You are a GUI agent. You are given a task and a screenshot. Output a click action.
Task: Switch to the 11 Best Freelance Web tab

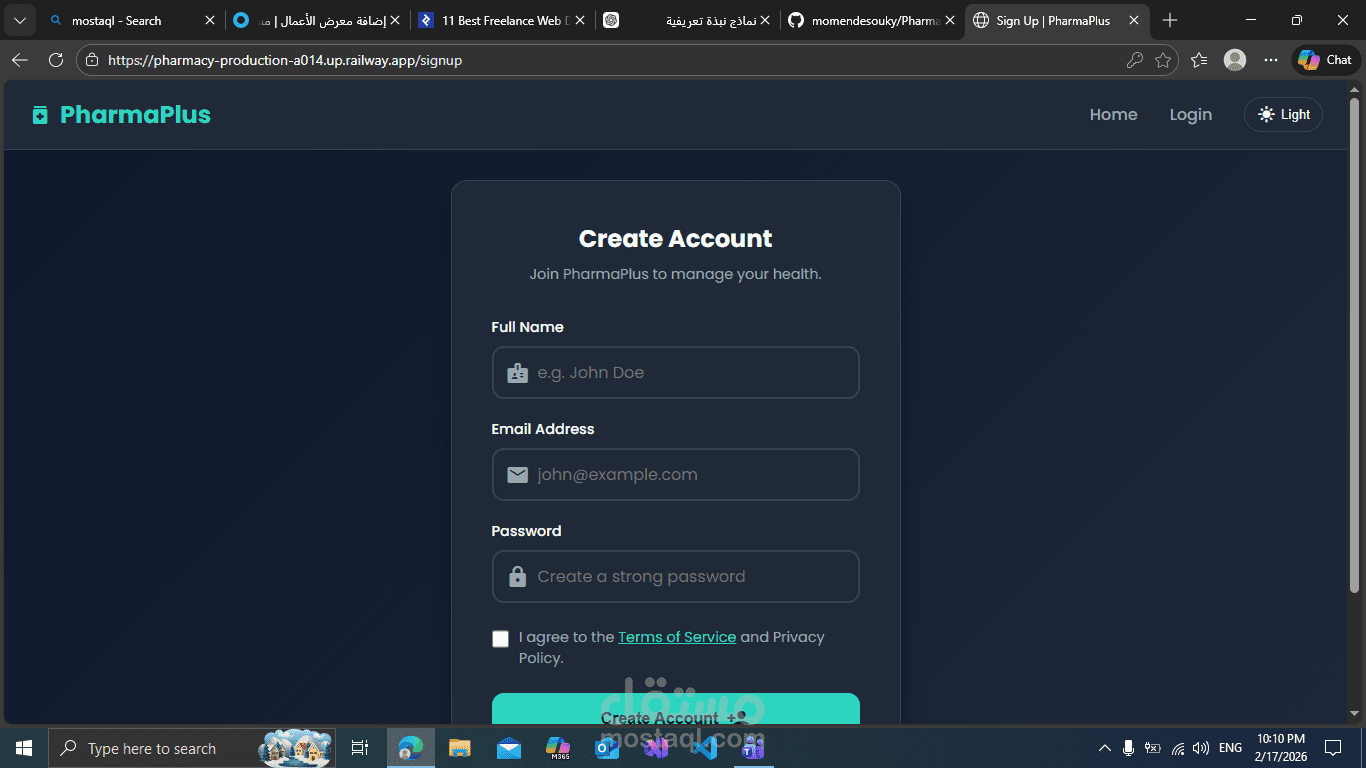pos(503,20)
